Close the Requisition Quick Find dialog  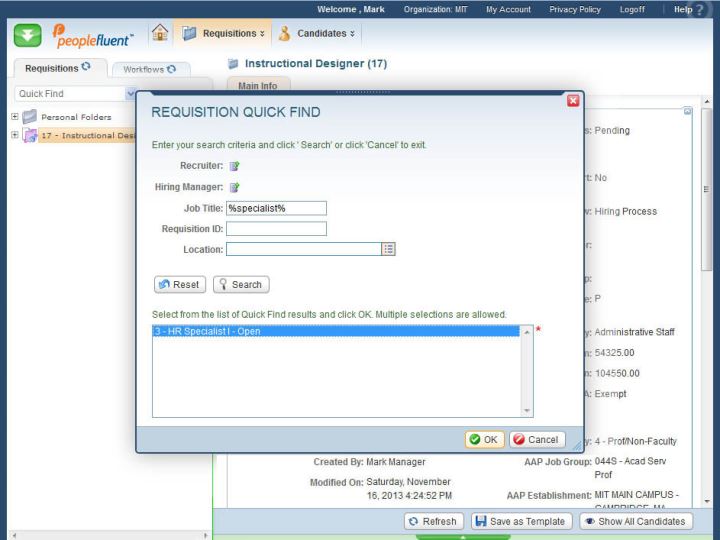point(573,100)
